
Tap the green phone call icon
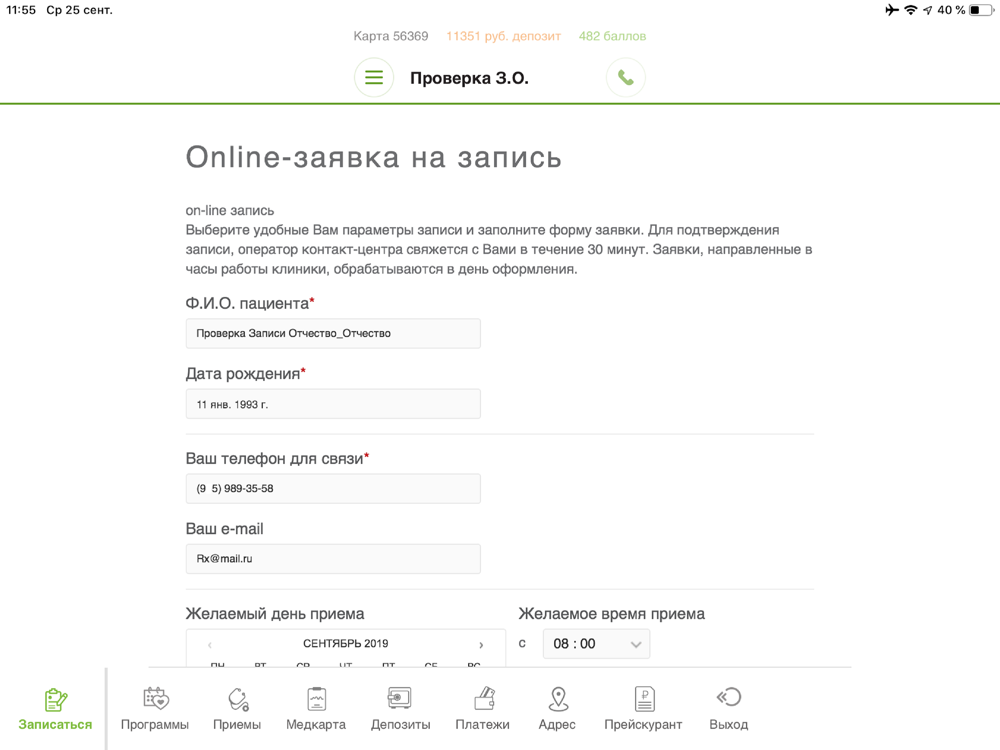(x=626, y=78)
